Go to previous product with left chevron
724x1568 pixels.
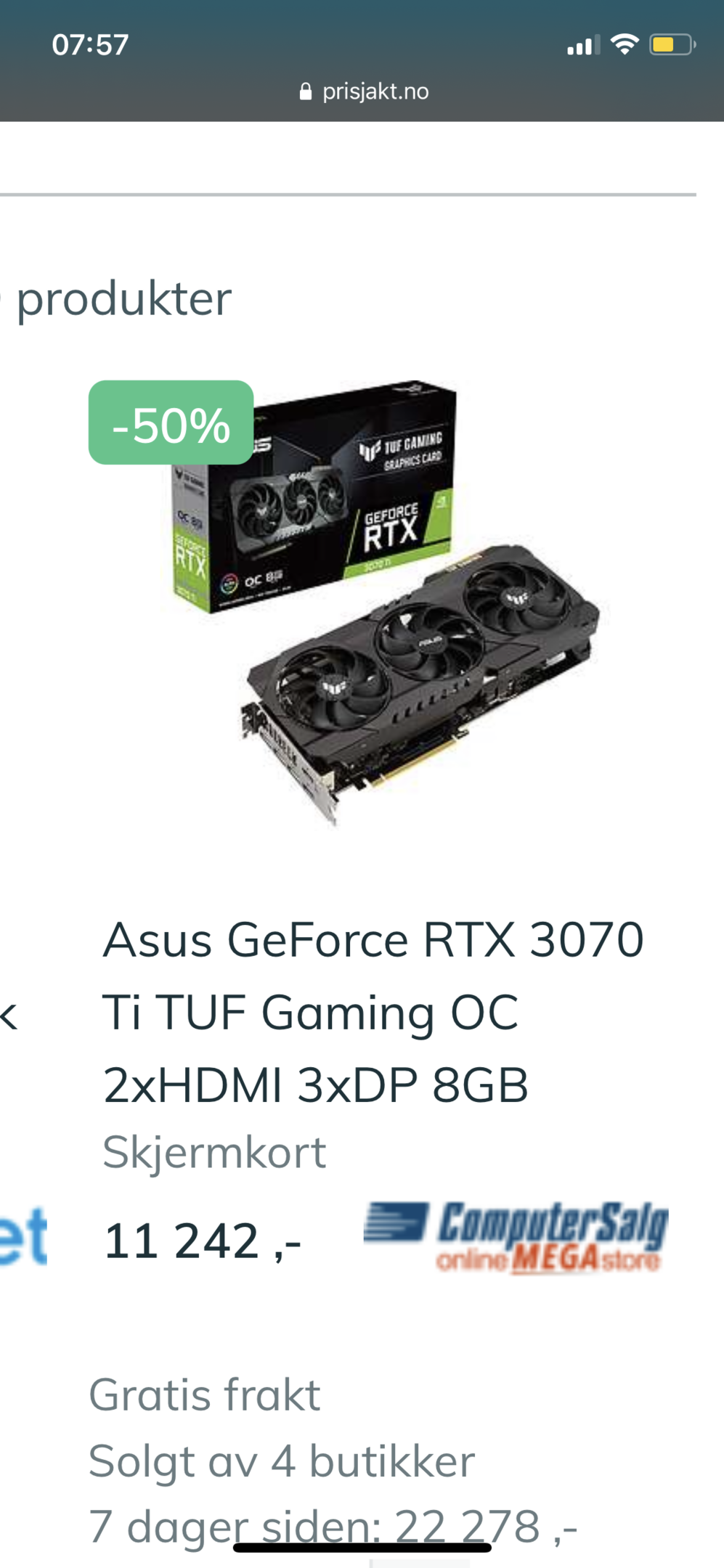point(9,1016)
